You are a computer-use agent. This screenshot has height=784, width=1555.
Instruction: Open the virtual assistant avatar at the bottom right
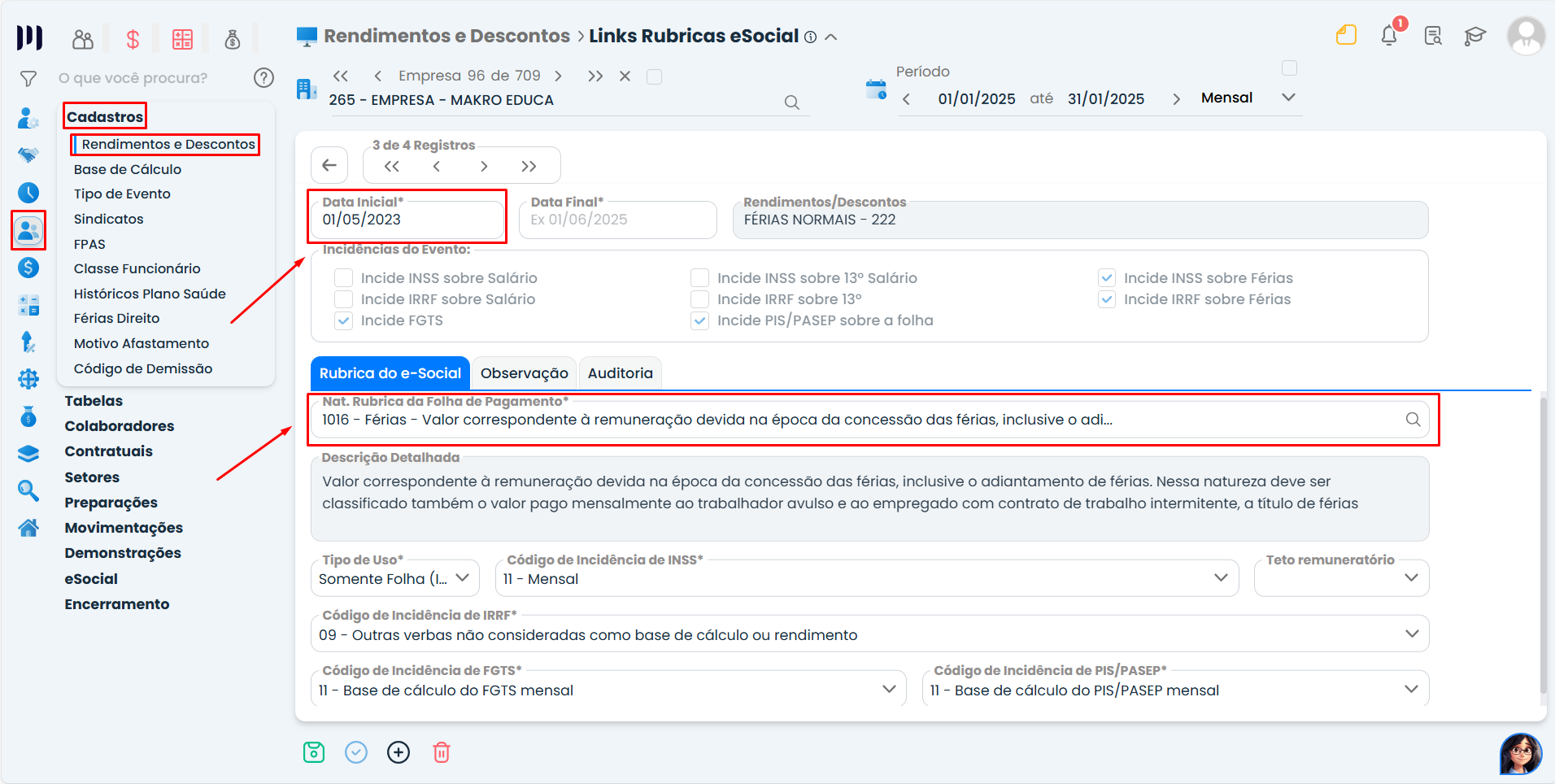click(x=1521, y=754)
